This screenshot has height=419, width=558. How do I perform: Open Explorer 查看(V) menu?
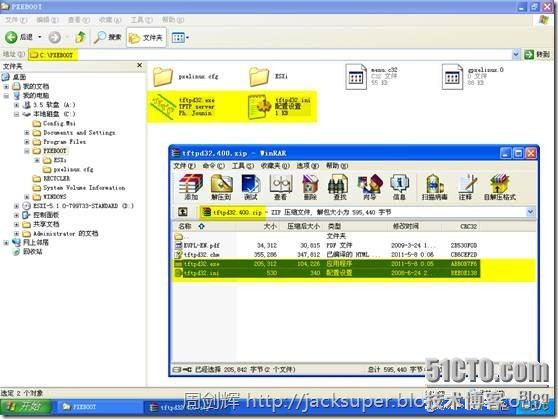click(x=79, y=20)
